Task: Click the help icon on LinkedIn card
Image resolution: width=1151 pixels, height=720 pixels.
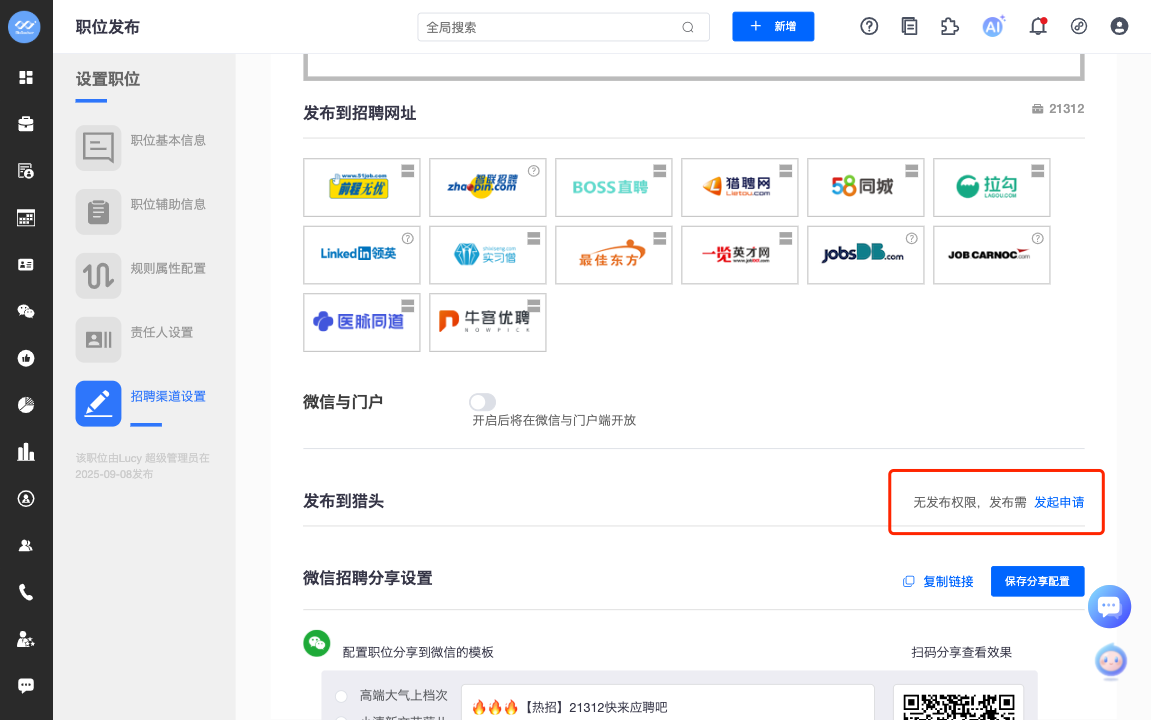Action: 407,239
